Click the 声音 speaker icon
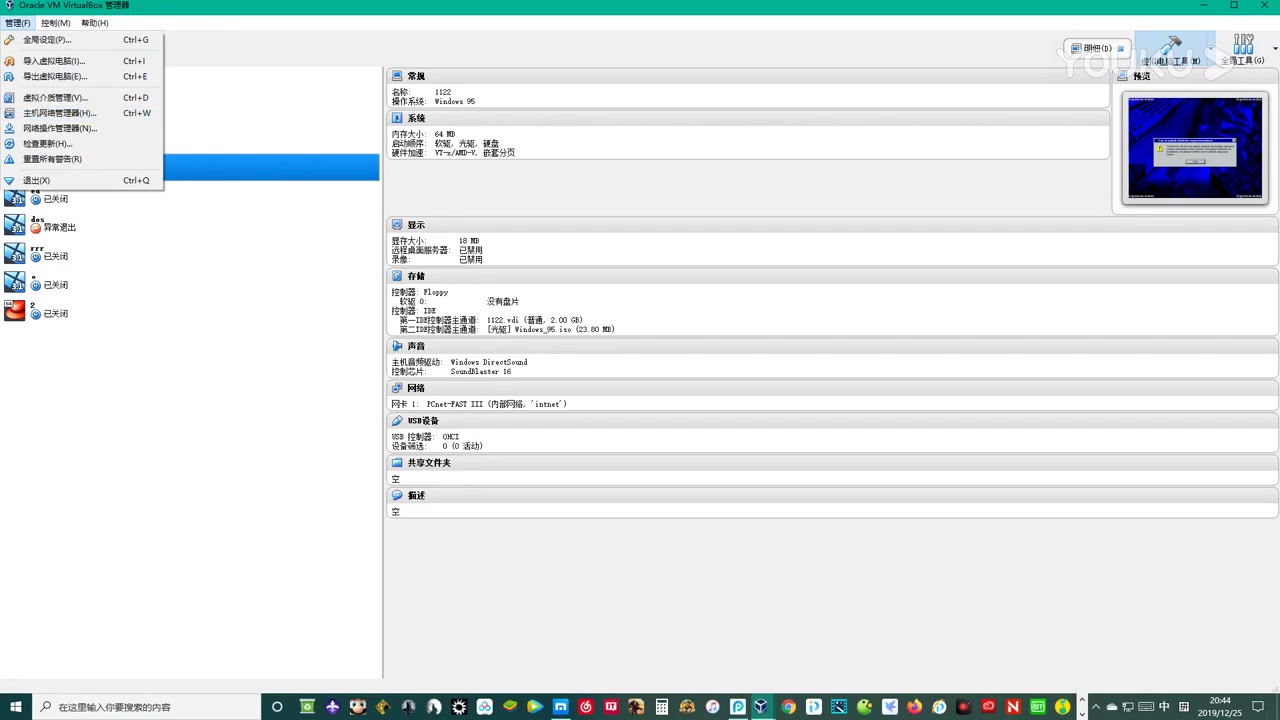 397,346
